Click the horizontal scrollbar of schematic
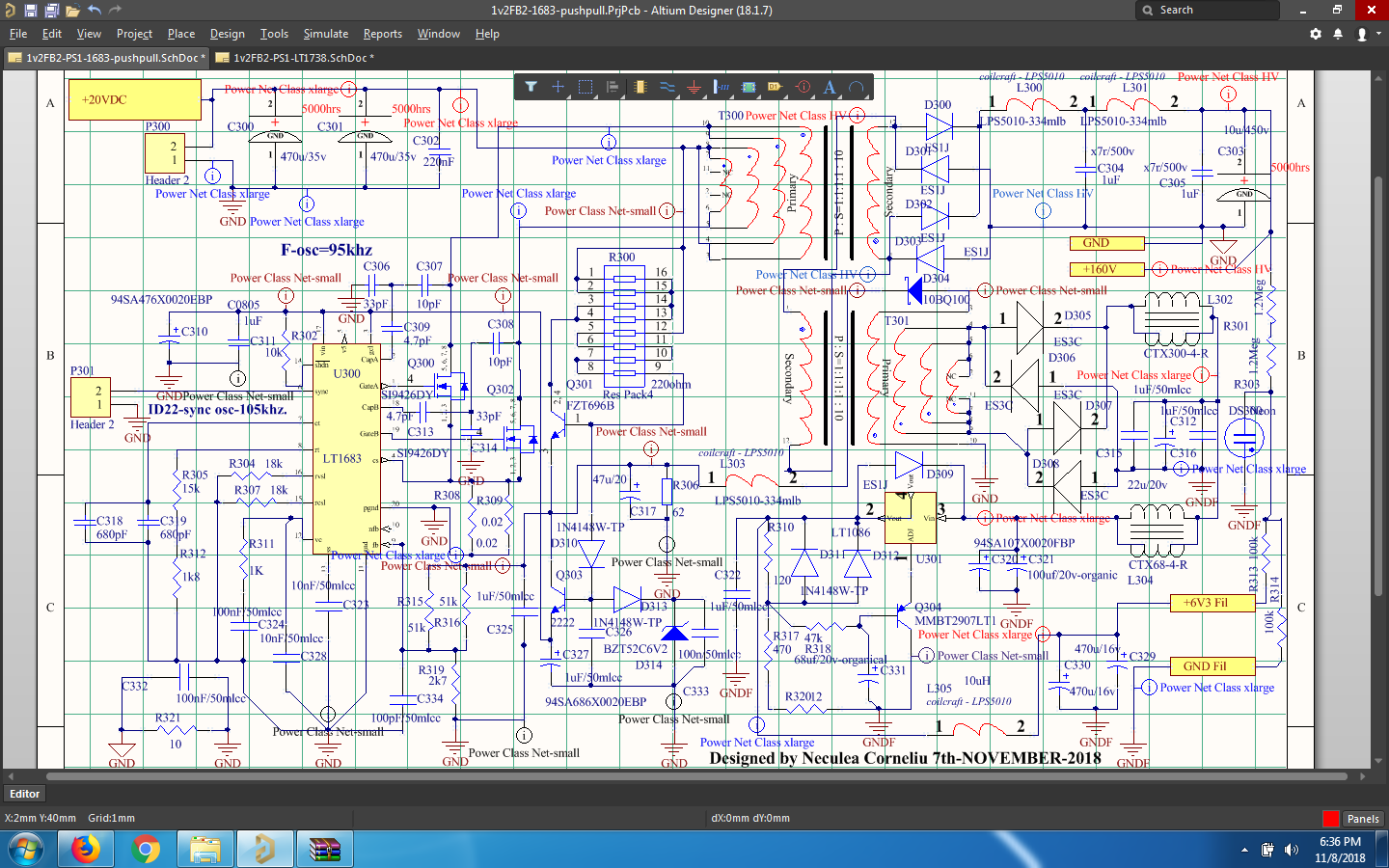The image size is (1389, 868). pos(696,775)
